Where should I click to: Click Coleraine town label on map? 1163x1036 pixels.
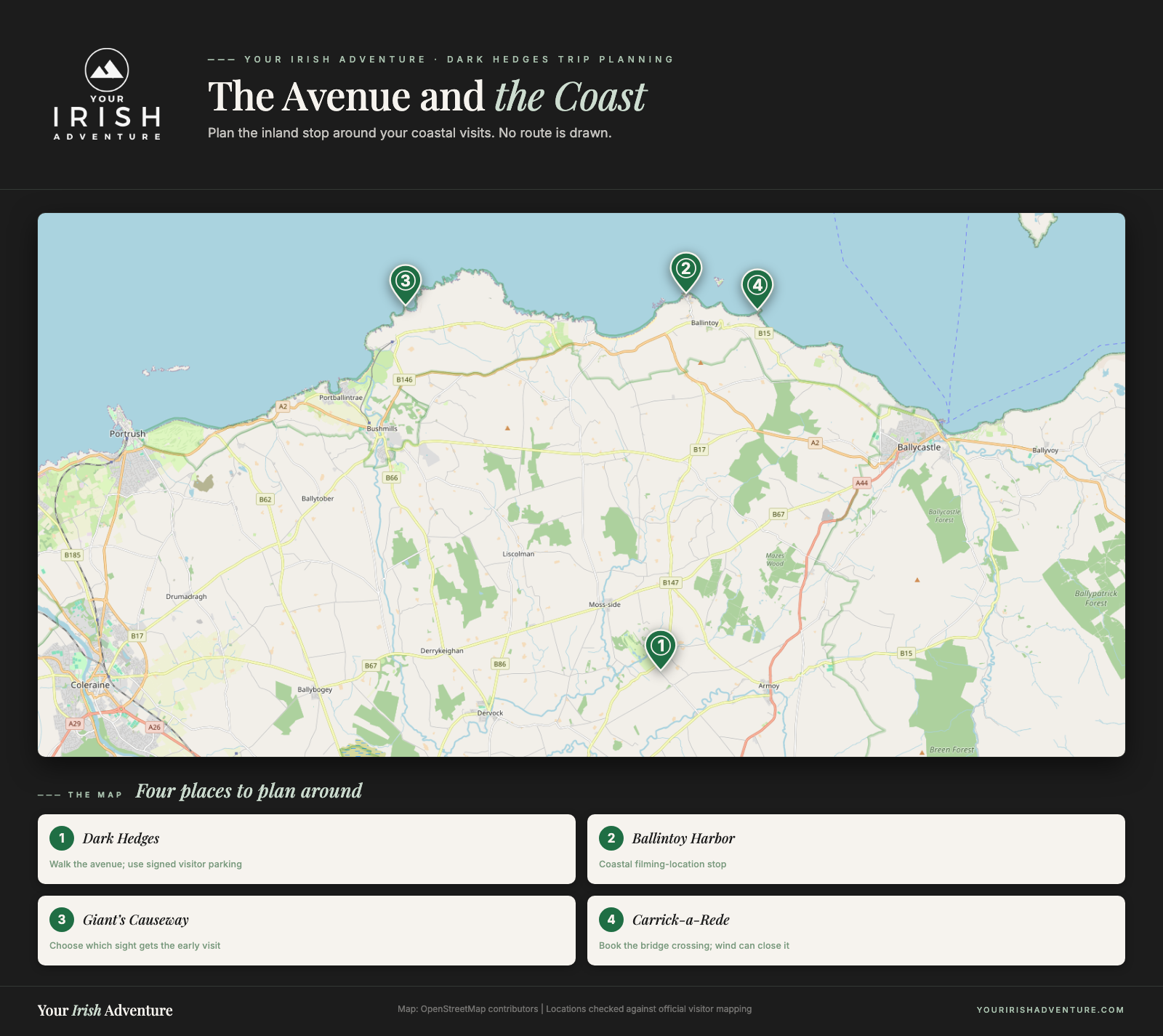(x=90, y=685)
